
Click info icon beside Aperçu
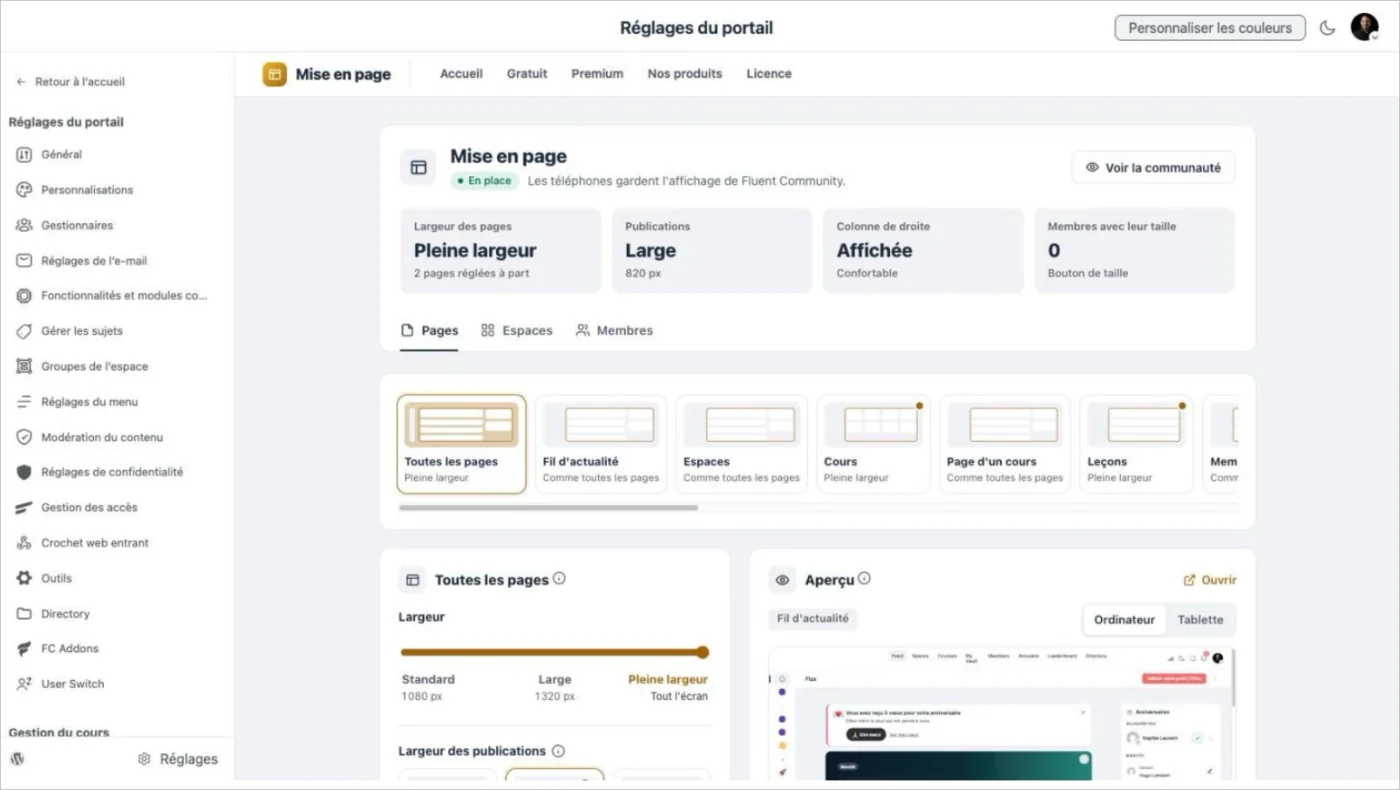point(864,578)
